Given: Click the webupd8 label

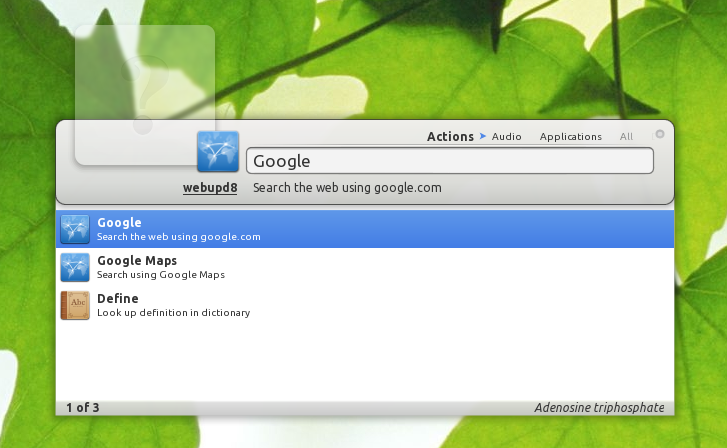Looking at the screenshot, I should [x=210, y=188].
